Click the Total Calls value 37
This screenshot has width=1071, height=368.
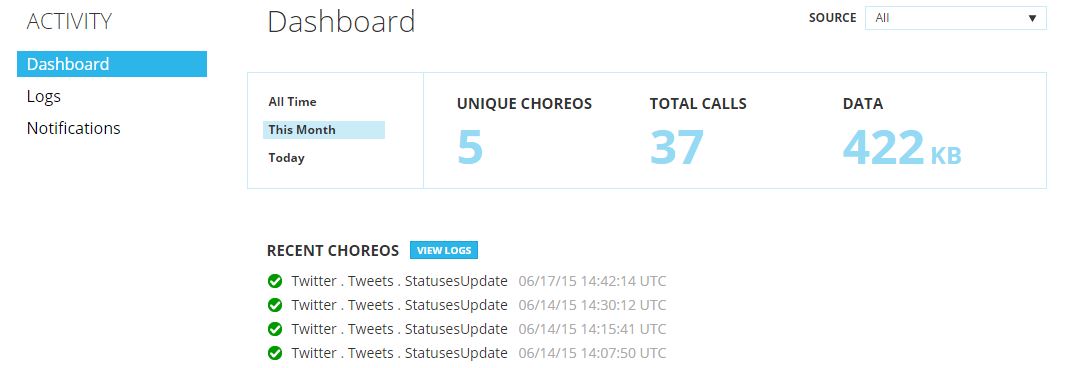(x=676, y=147)
